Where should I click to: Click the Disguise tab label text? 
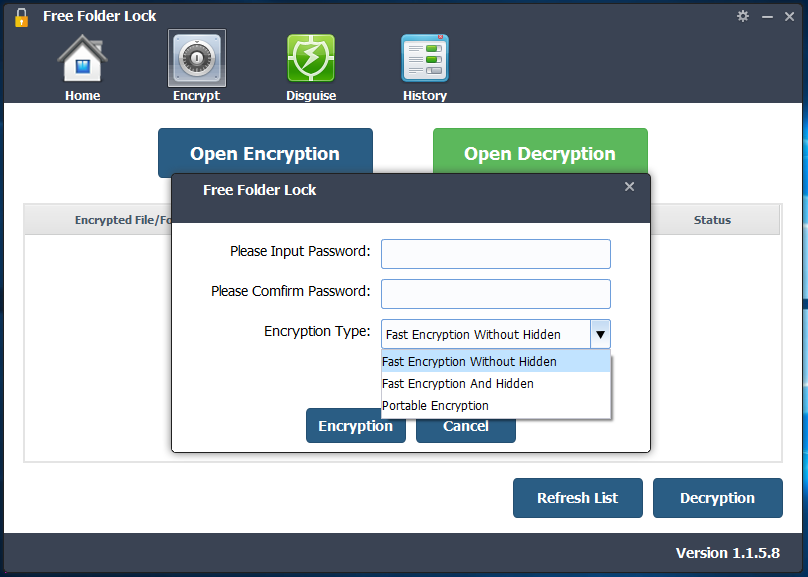[x=311, y=95]
